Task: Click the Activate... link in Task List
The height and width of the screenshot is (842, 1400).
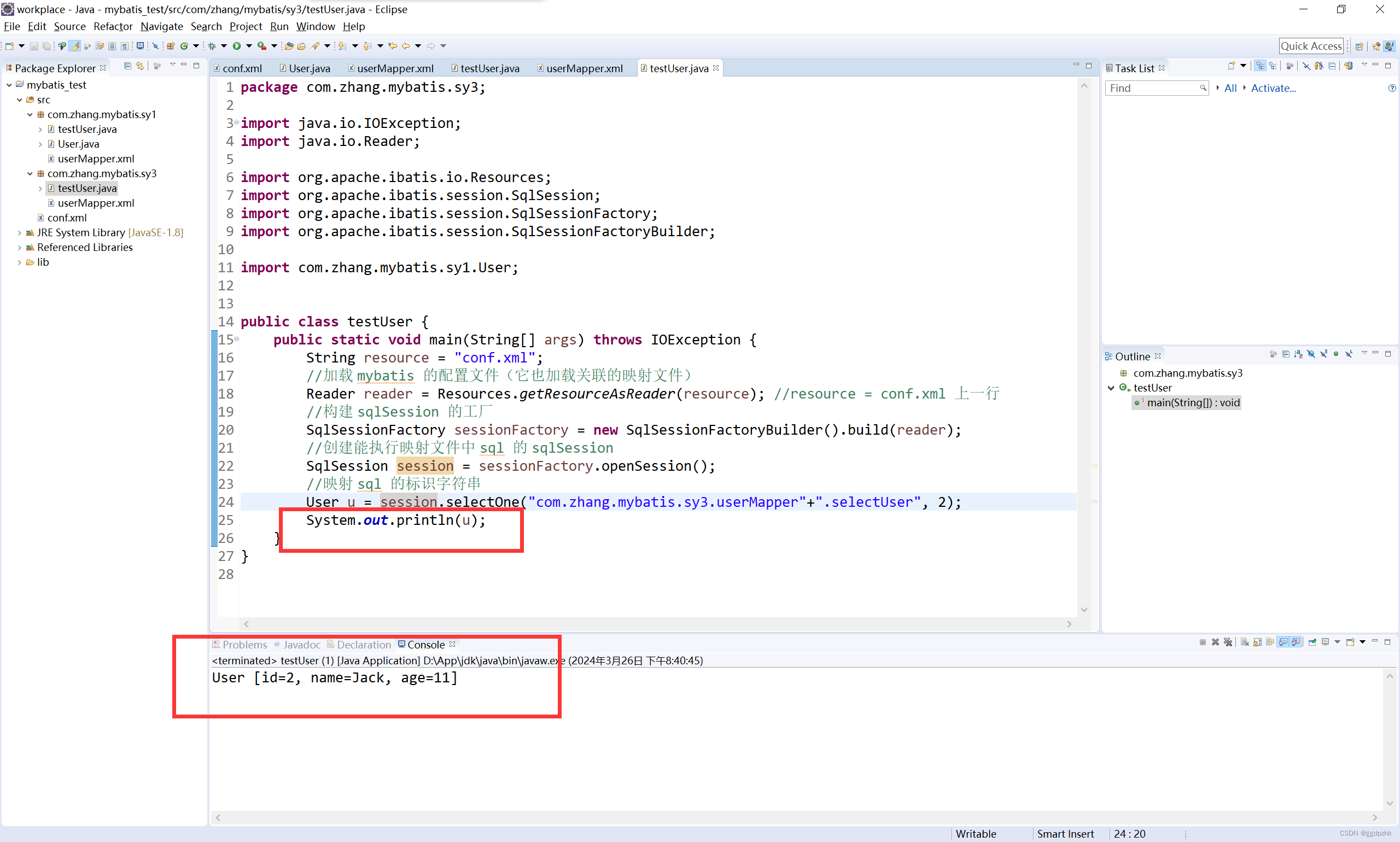Action: pyautogui.click(x=1273, y=88)
